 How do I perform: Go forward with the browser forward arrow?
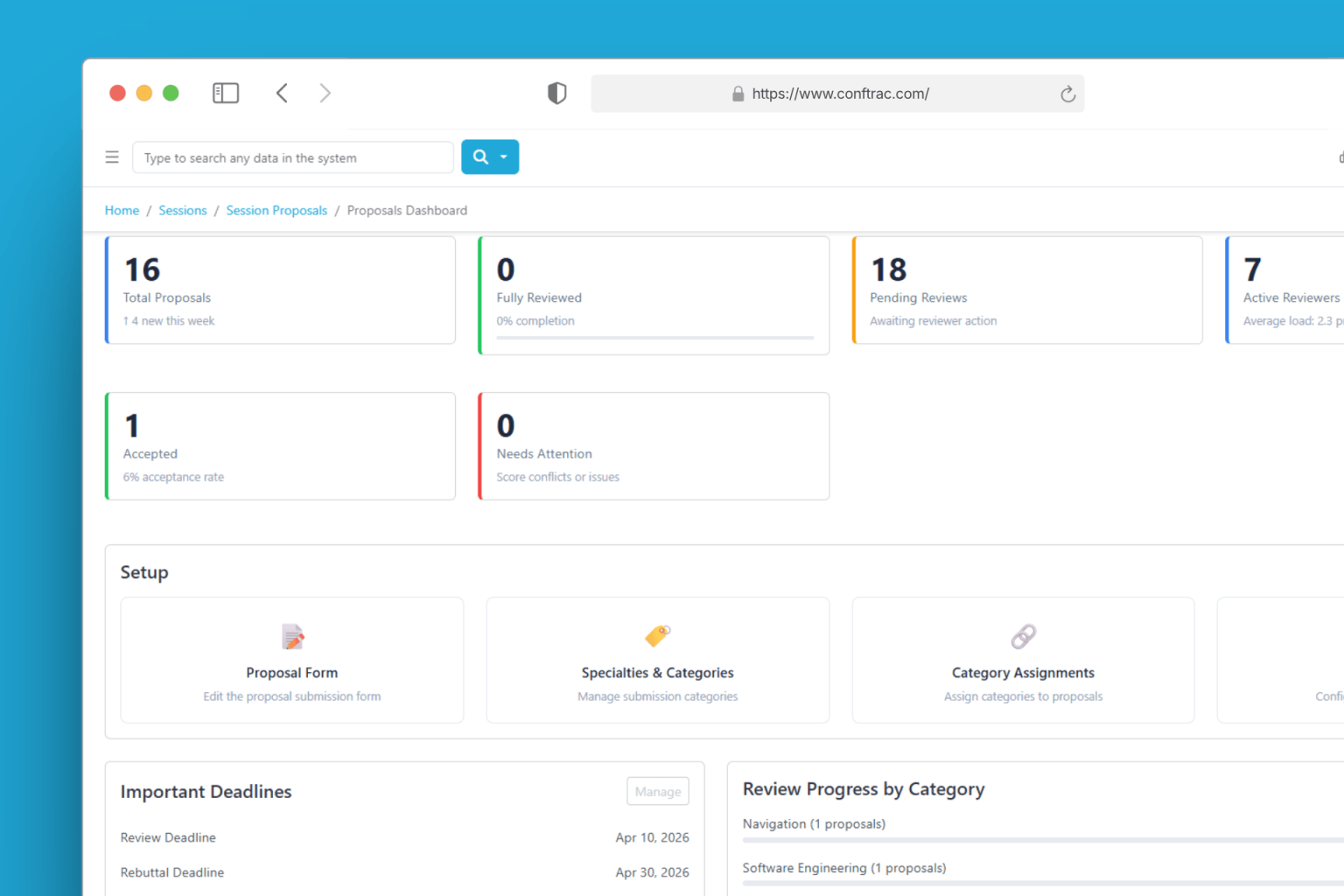pos(325,93)
